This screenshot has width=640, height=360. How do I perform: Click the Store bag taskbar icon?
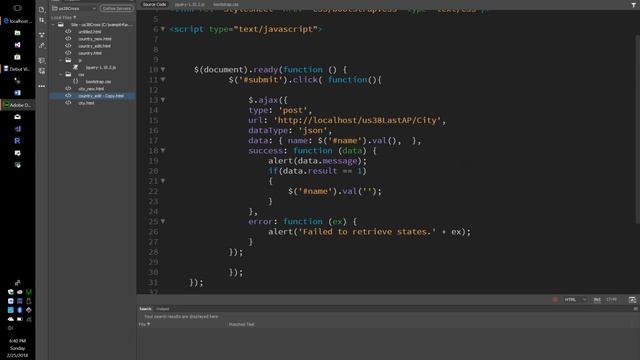[18, 57]
